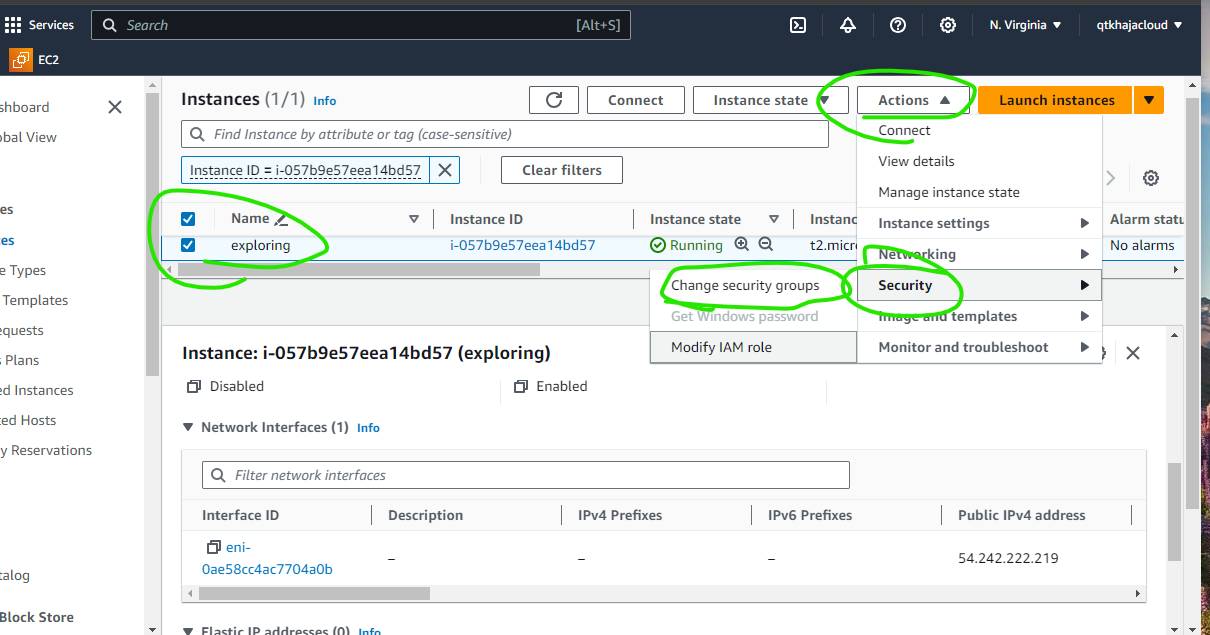1210x635 pixels.
Task: Change region using N. Virginia dropdown
Action: click(x=1024, y=24)
